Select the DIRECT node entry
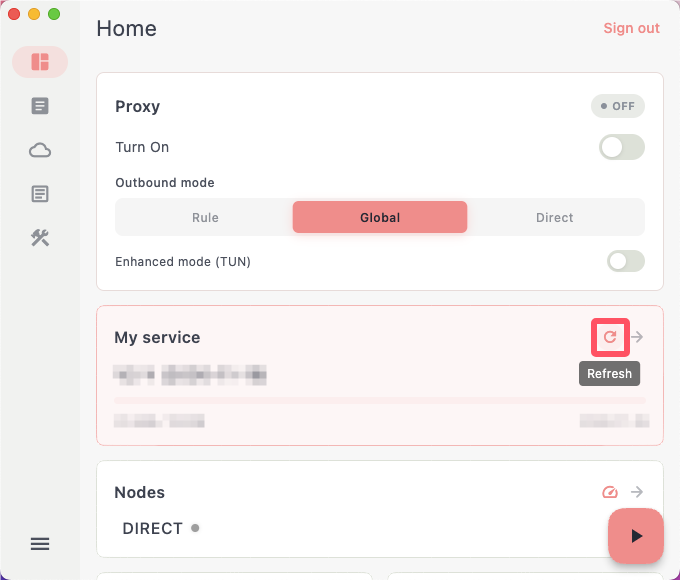This screenshot has width=680, height=580. coord(161,528)
